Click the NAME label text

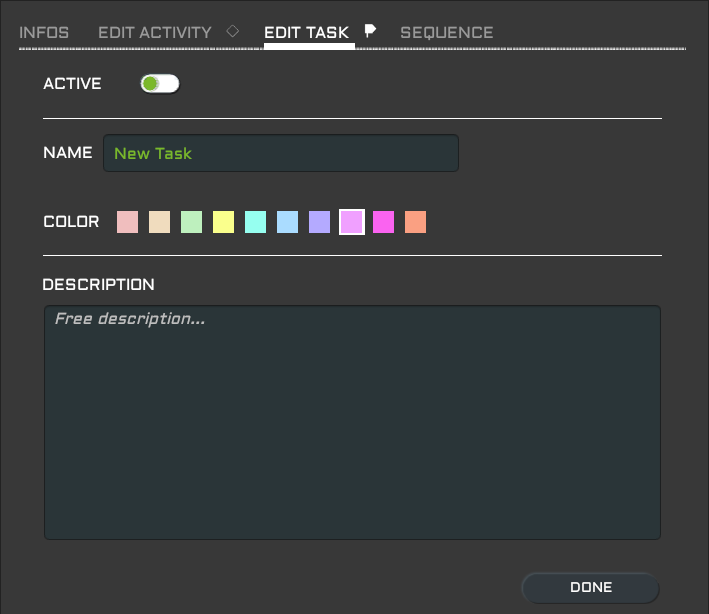click(x=68, y=153)
